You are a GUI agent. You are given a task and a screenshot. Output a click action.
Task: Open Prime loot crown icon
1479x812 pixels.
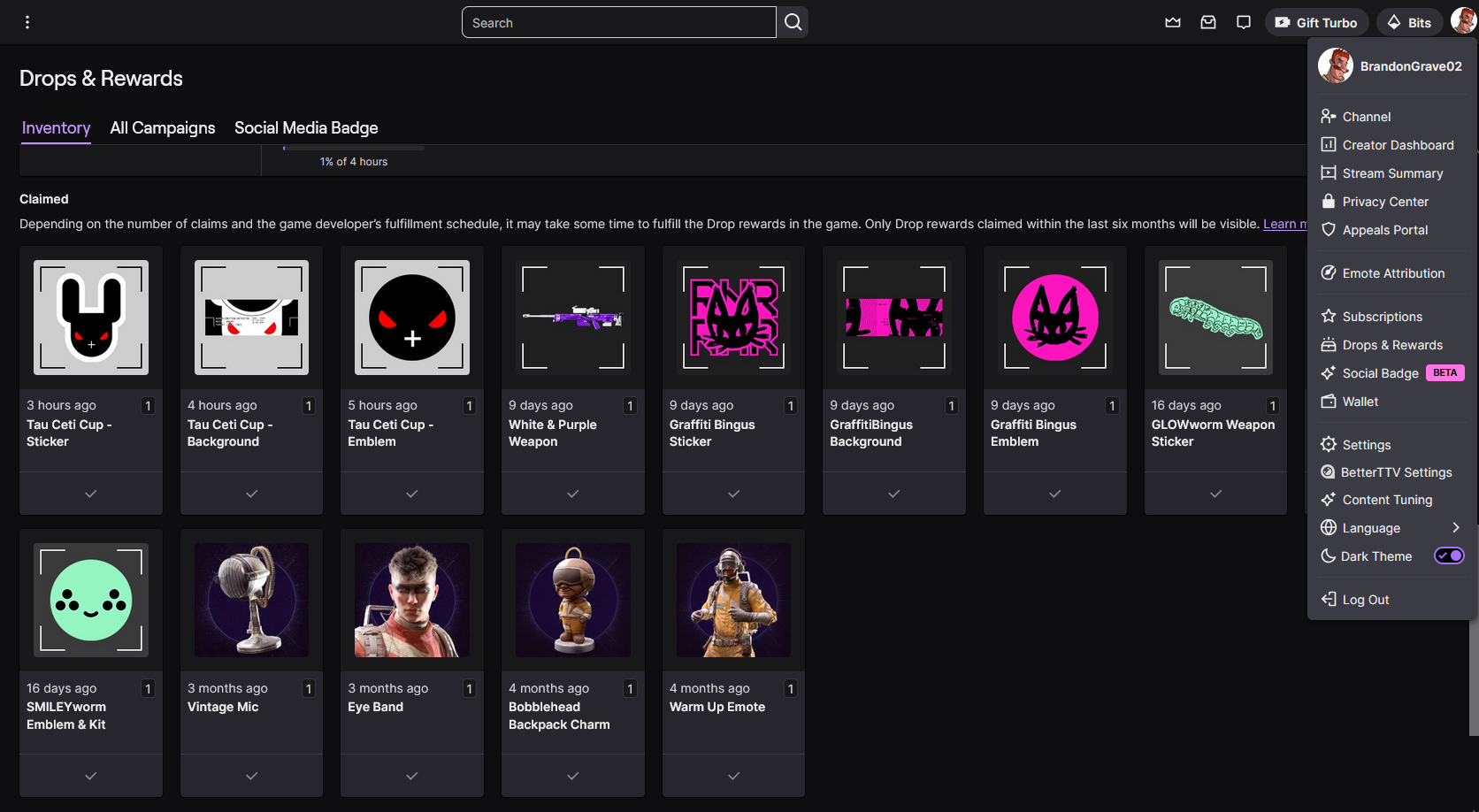point(1173,22)
